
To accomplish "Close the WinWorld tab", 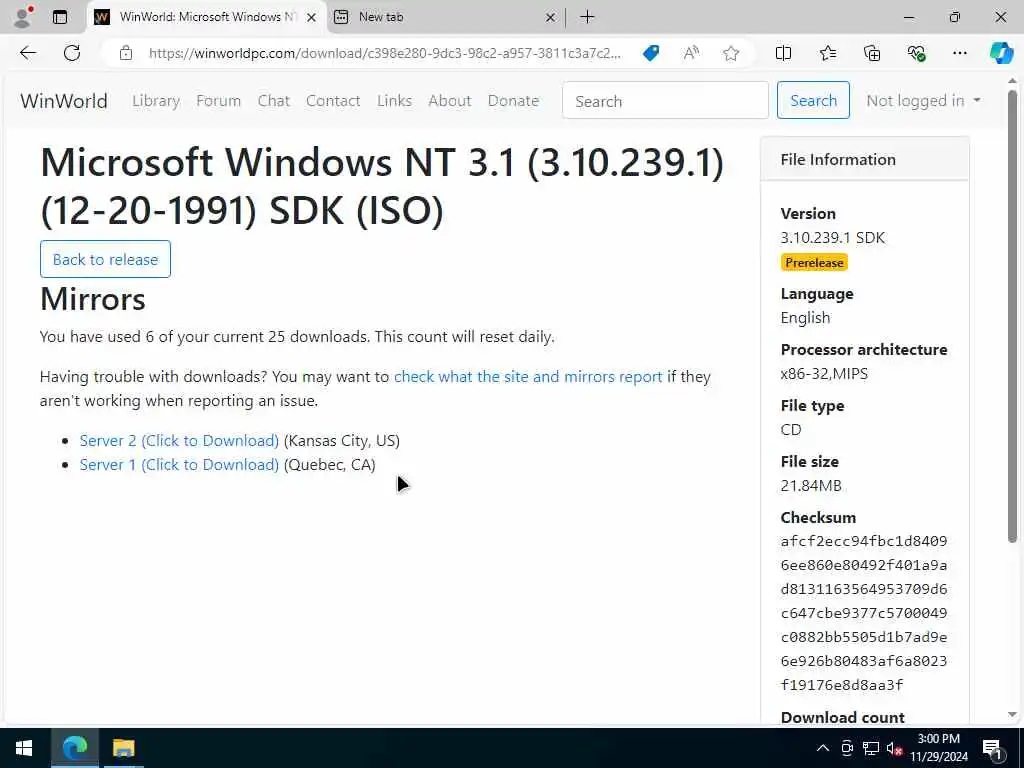I will [x=312, y=18].
